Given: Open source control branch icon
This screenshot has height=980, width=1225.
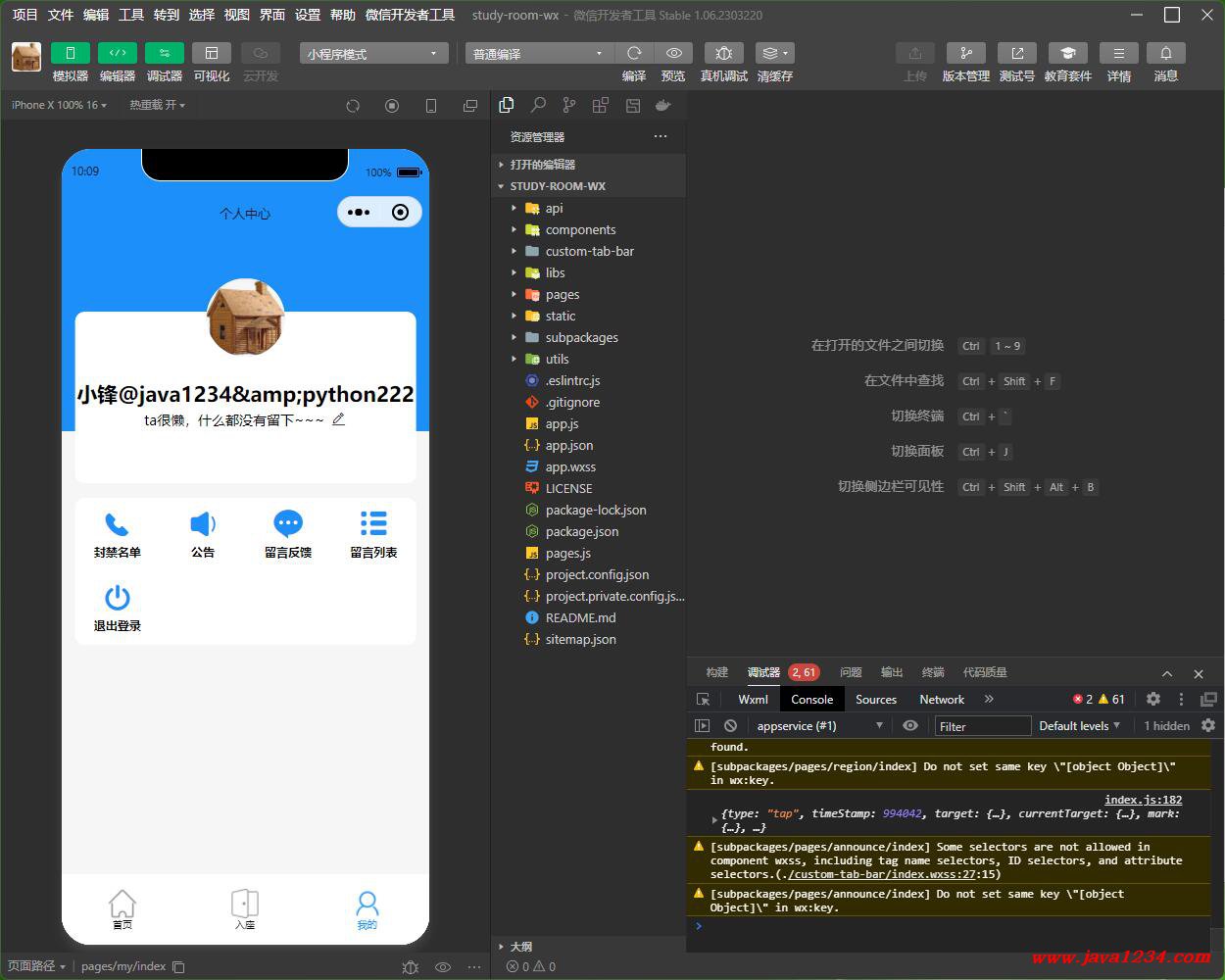Looking at the screenshot, I should point(569,105).
